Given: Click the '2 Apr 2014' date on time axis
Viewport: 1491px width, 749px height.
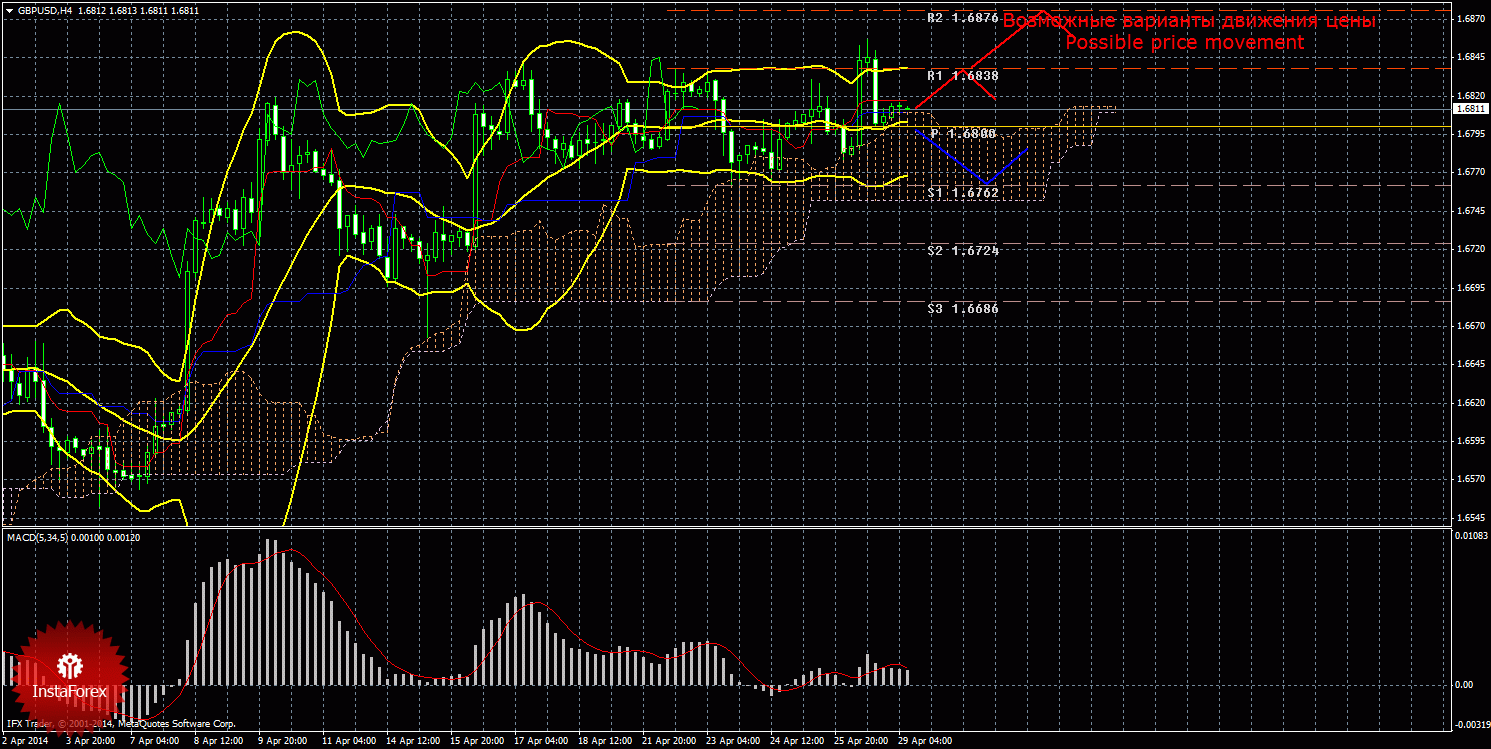Looking at the screenshot, I should coord(28,742).
